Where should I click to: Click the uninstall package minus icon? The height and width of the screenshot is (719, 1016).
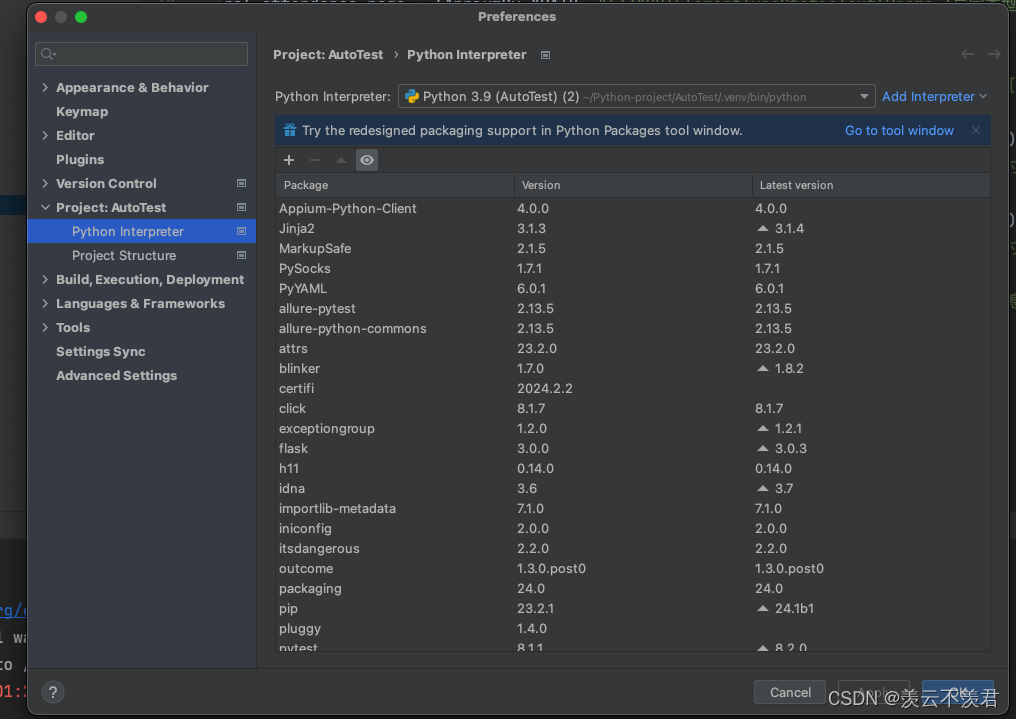[315, 160]
